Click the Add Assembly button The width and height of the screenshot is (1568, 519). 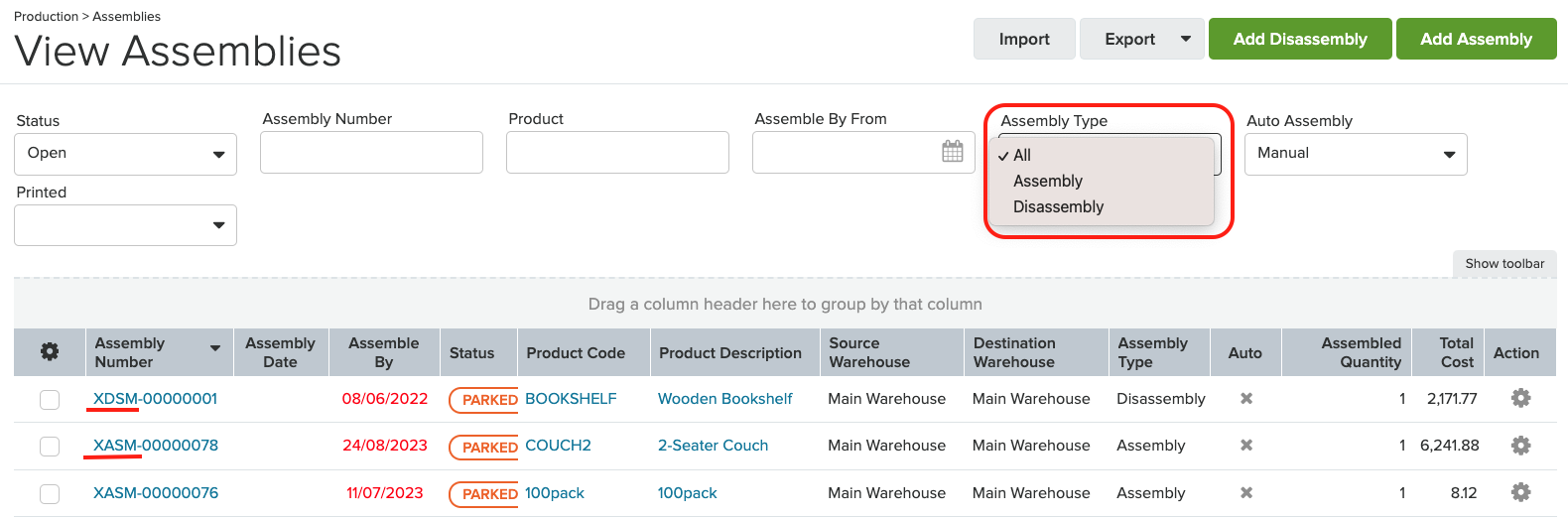point(1476,39)
